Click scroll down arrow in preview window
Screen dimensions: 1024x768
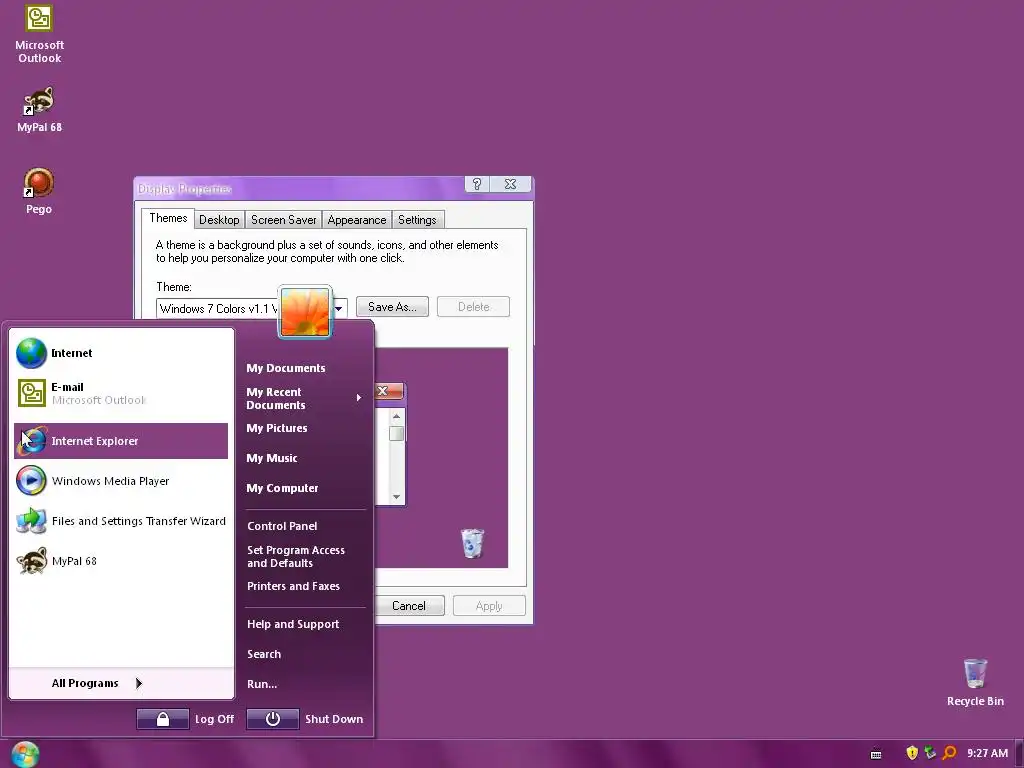pos(396,497)
